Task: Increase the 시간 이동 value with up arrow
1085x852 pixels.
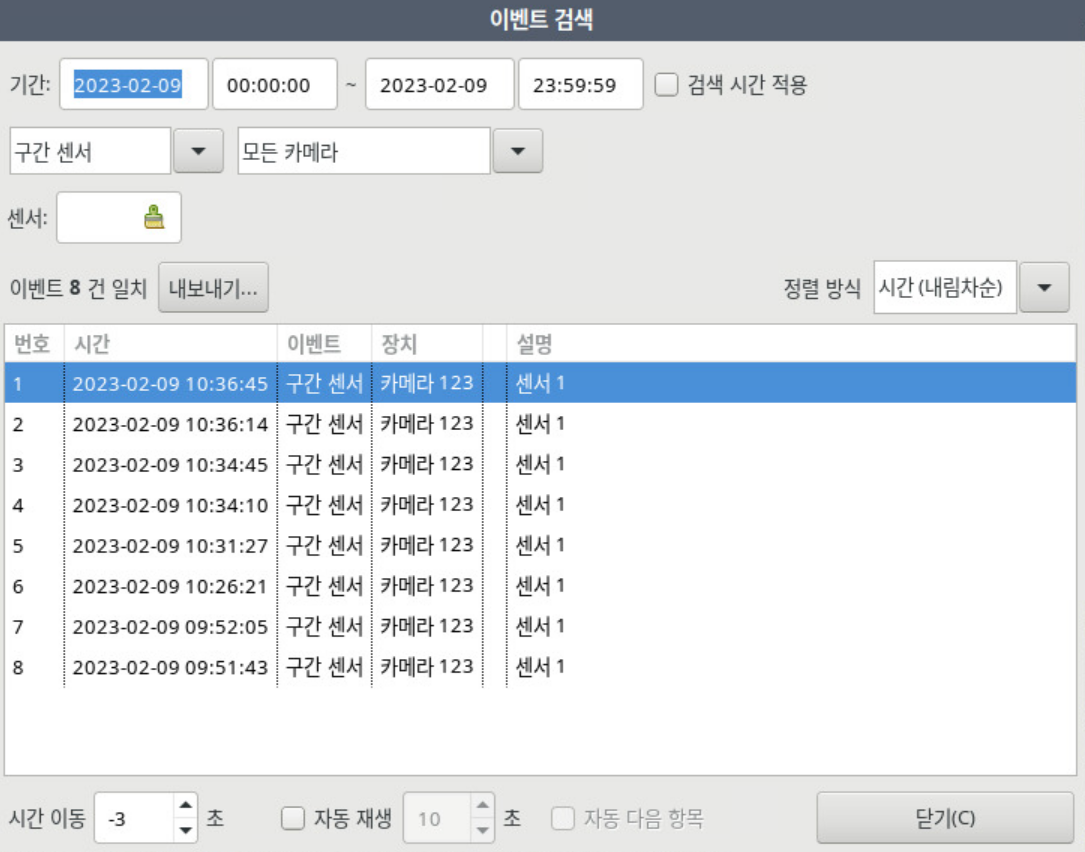Action: [185, 807]
